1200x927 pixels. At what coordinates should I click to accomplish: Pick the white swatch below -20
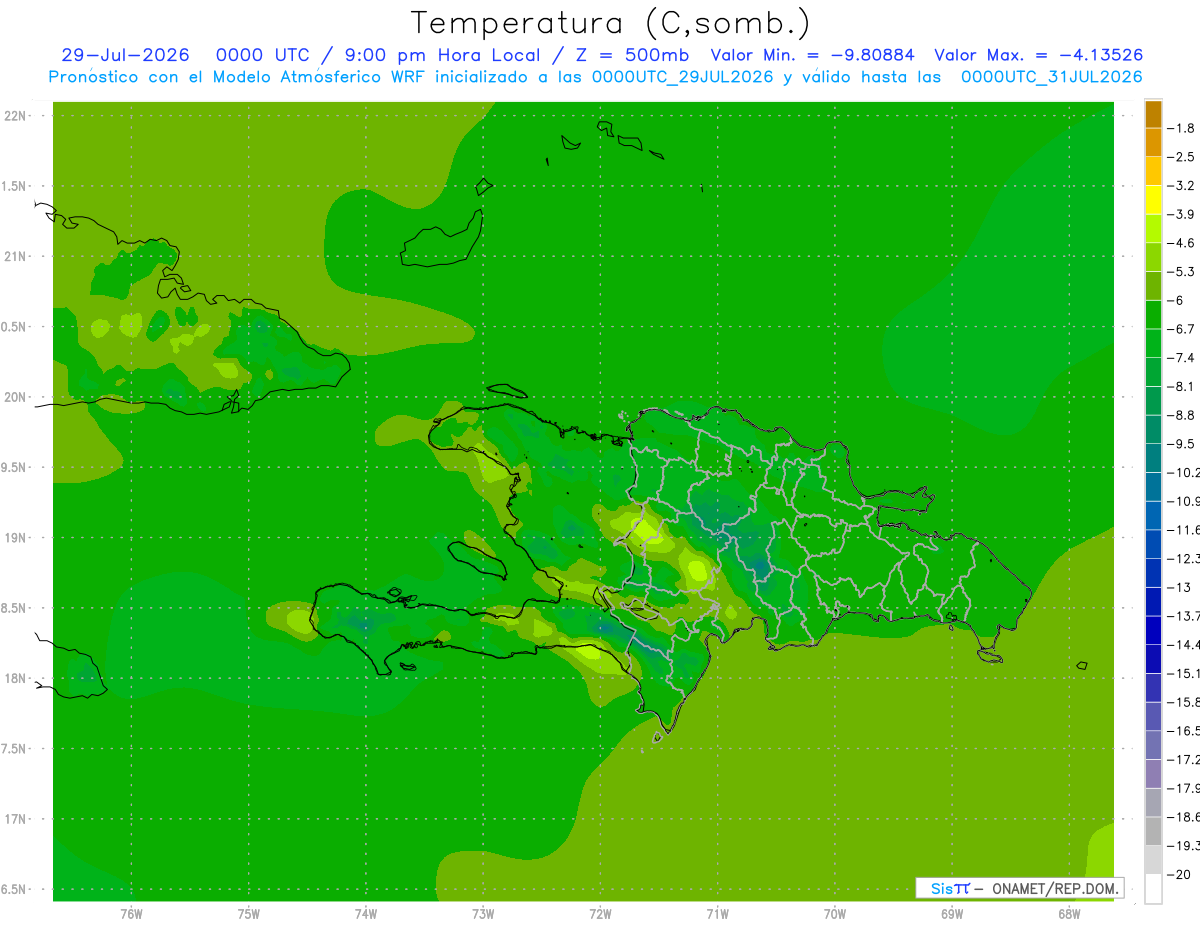tap(1153, 889)
